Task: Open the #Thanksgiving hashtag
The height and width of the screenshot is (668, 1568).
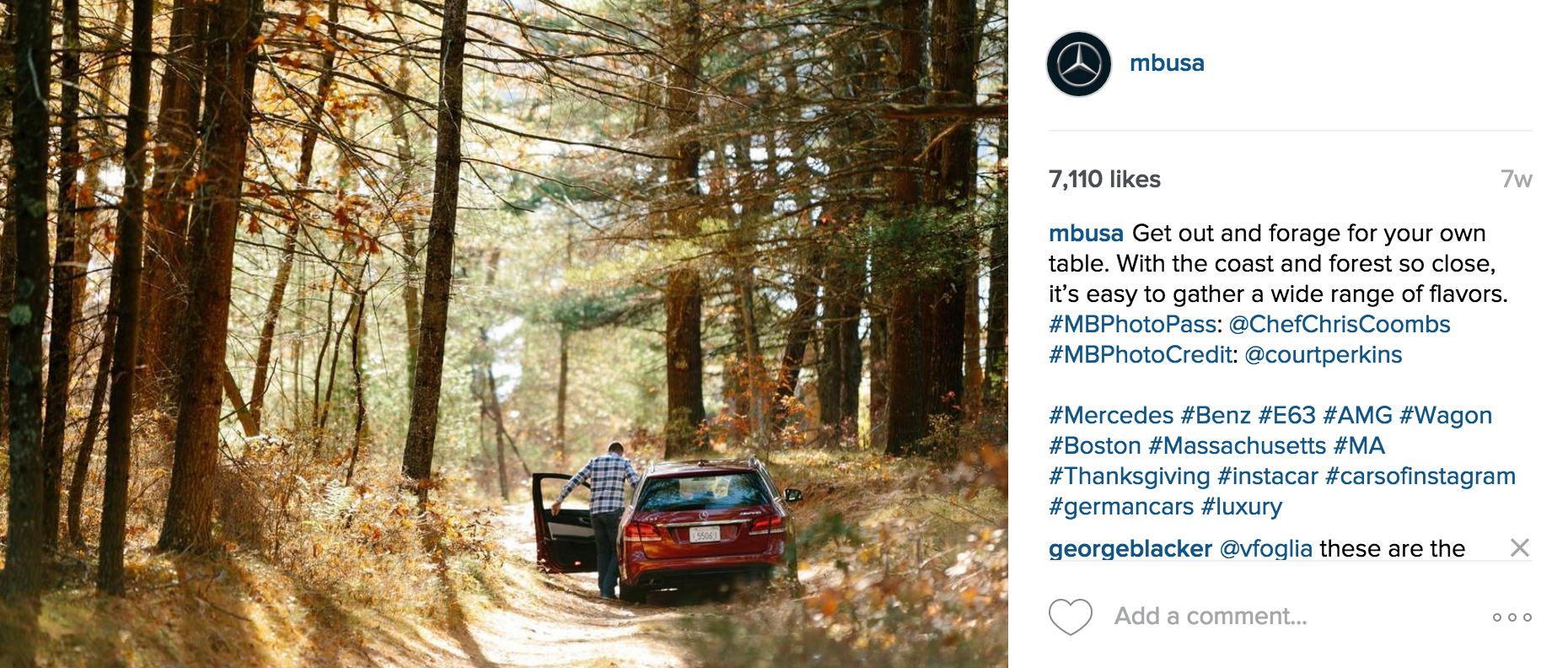Action: point(1130,477)
